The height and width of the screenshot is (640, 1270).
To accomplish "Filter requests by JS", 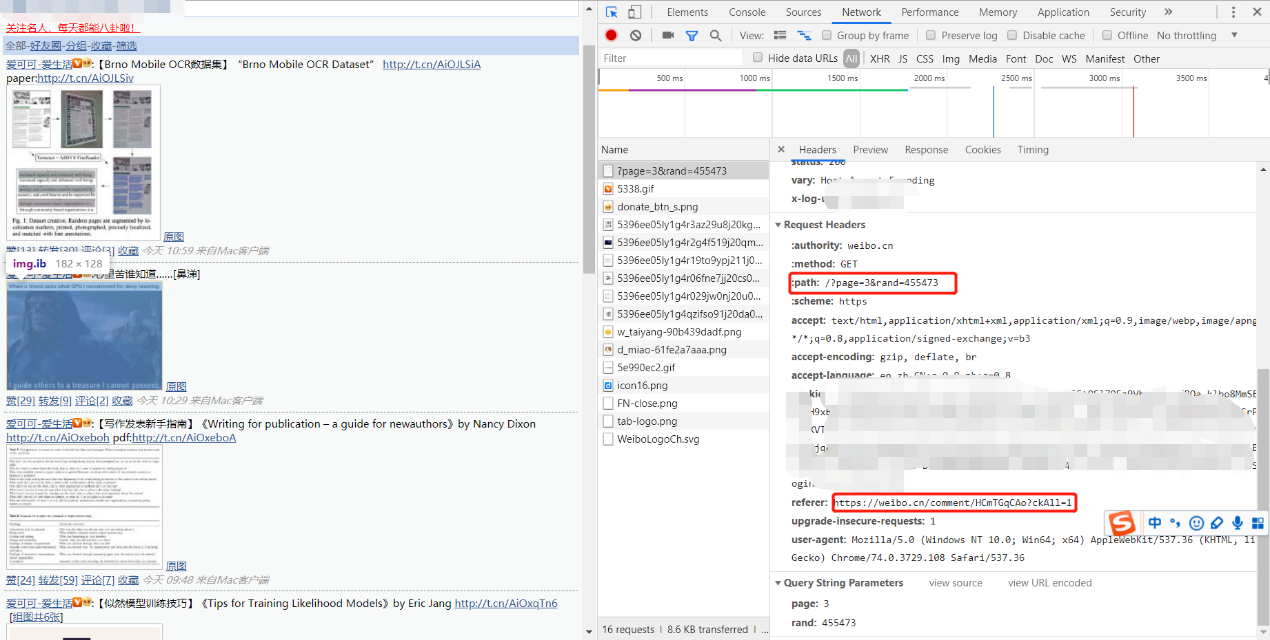I will point(903,59).
